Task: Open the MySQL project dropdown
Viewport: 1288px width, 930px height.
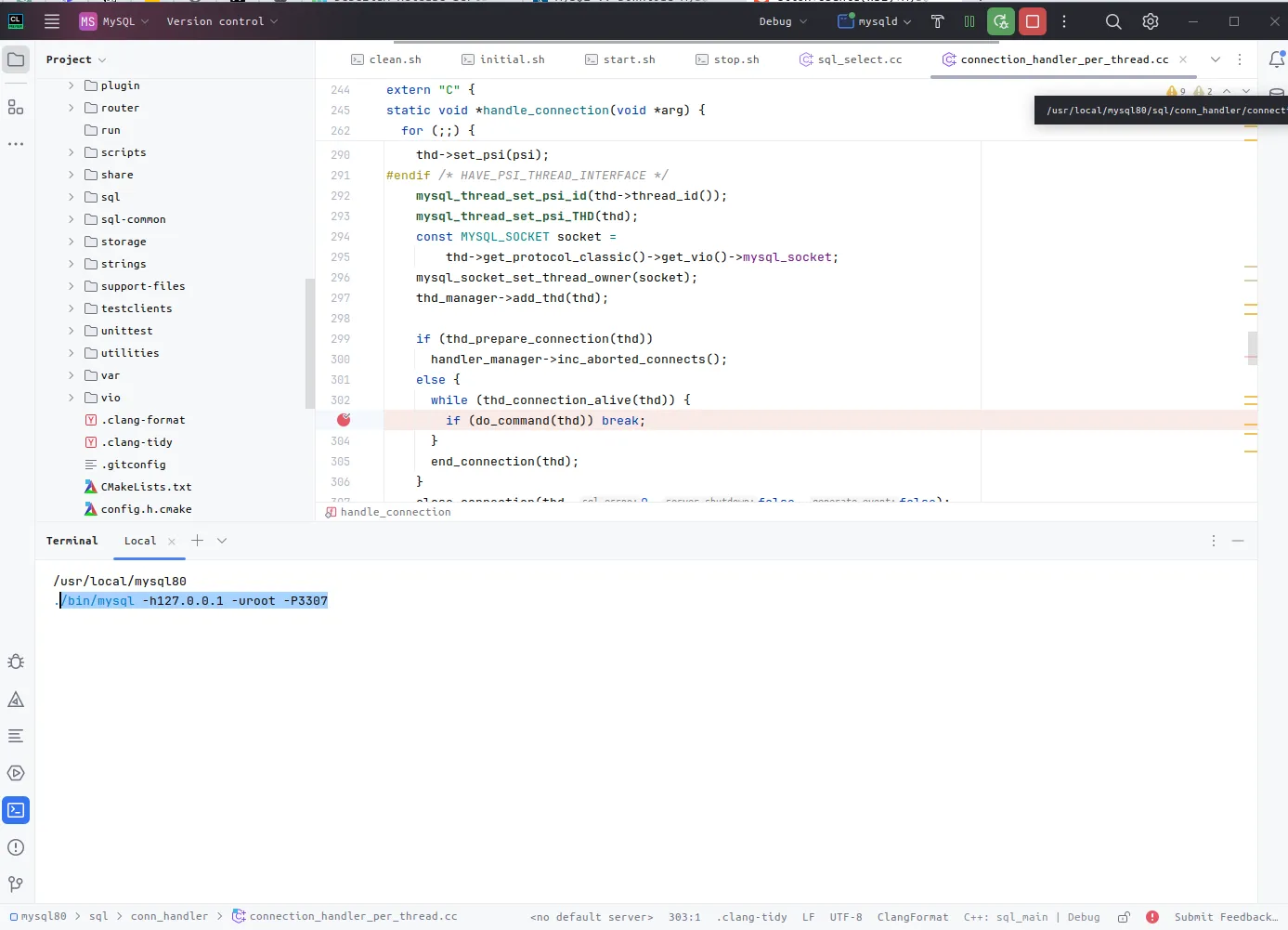Action: pyautogui.click(x=114, y=21)
